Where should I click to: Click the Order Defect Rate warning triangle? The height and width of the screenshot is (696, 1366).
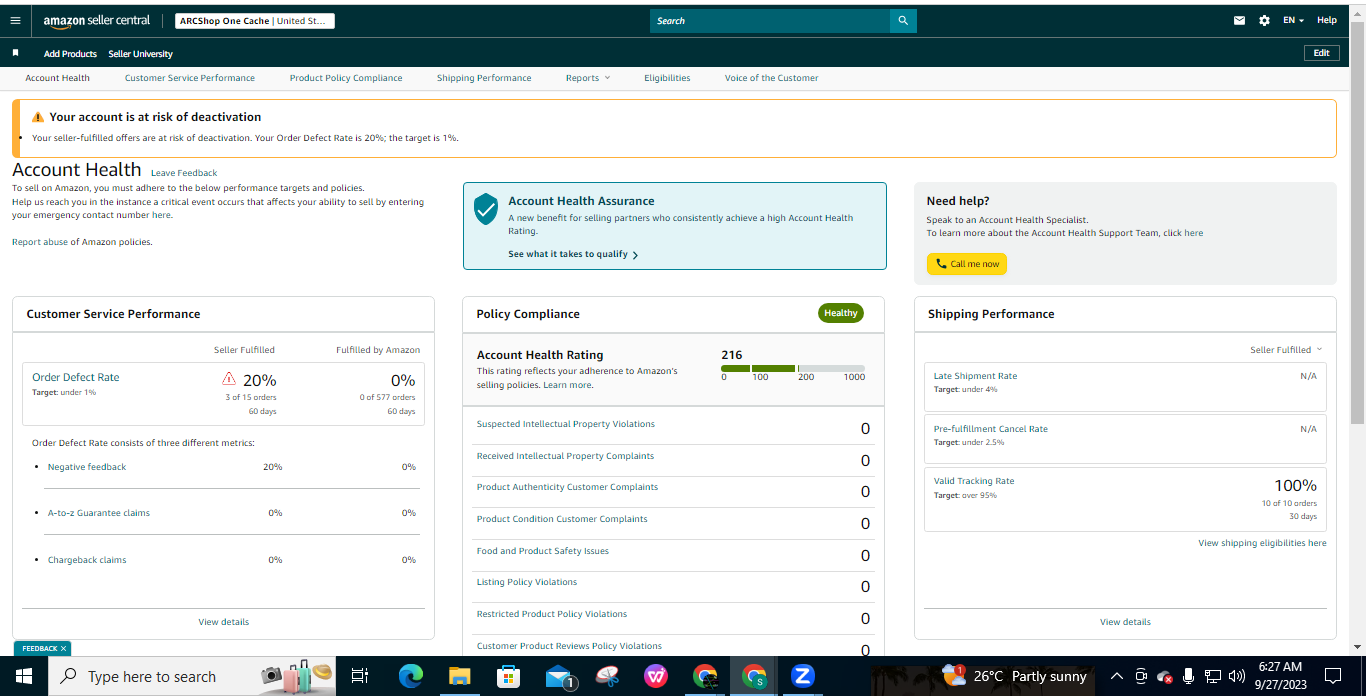tap(229, 379)
